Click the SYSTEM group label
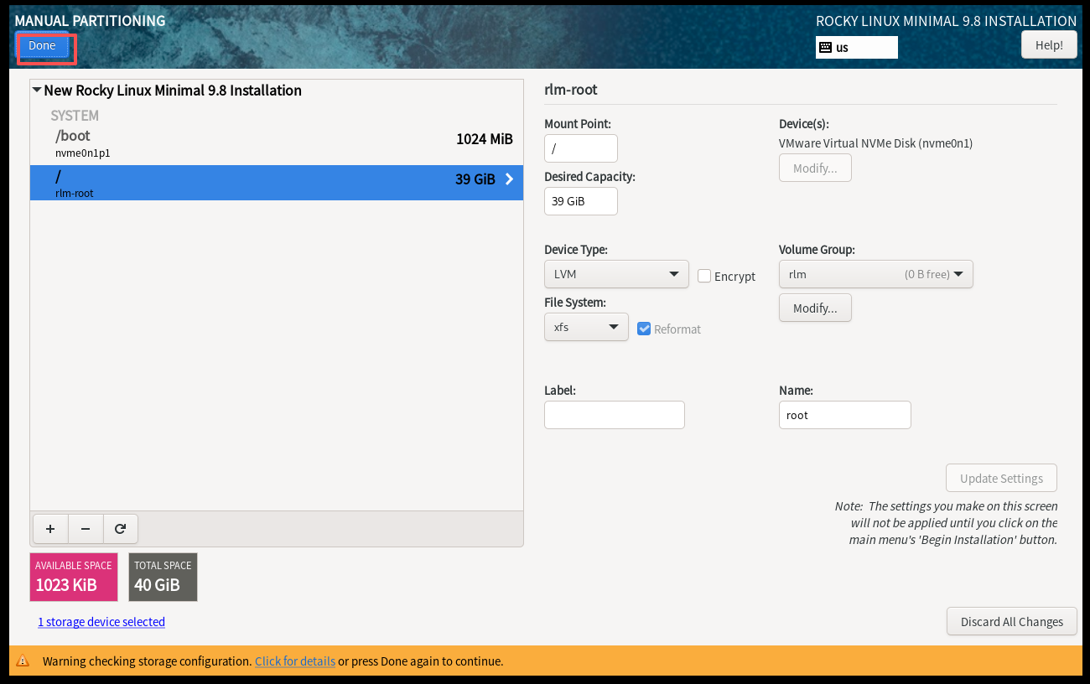This screenshot has width=1090, height=684. click(74, 115)
